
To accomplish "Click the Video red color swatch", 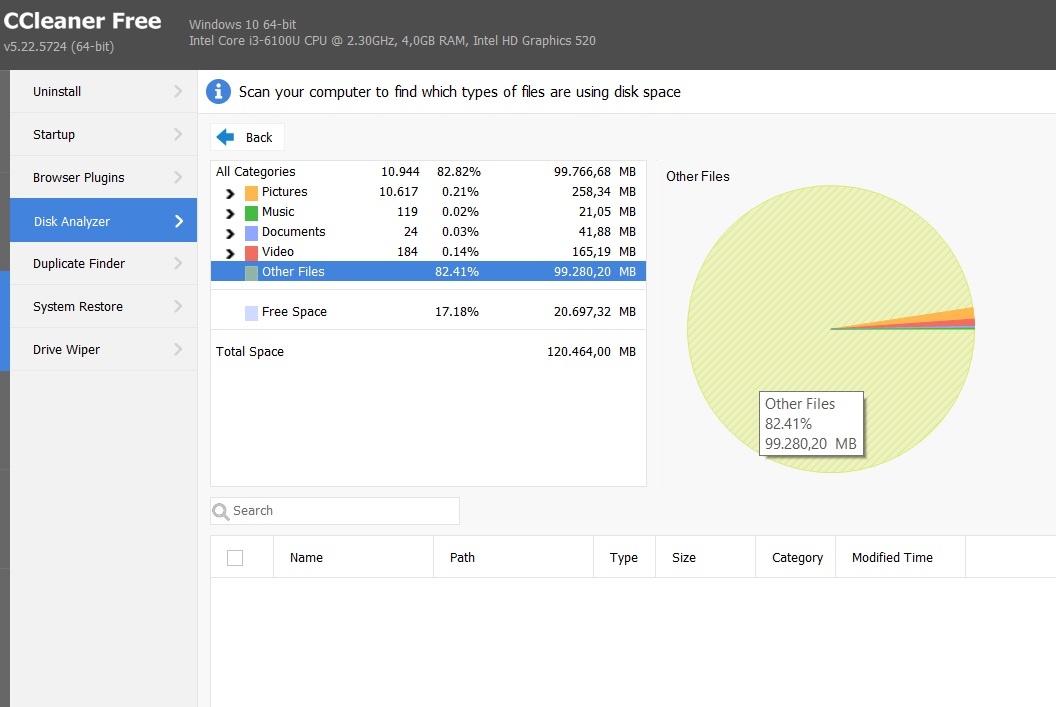I will 251,253.
